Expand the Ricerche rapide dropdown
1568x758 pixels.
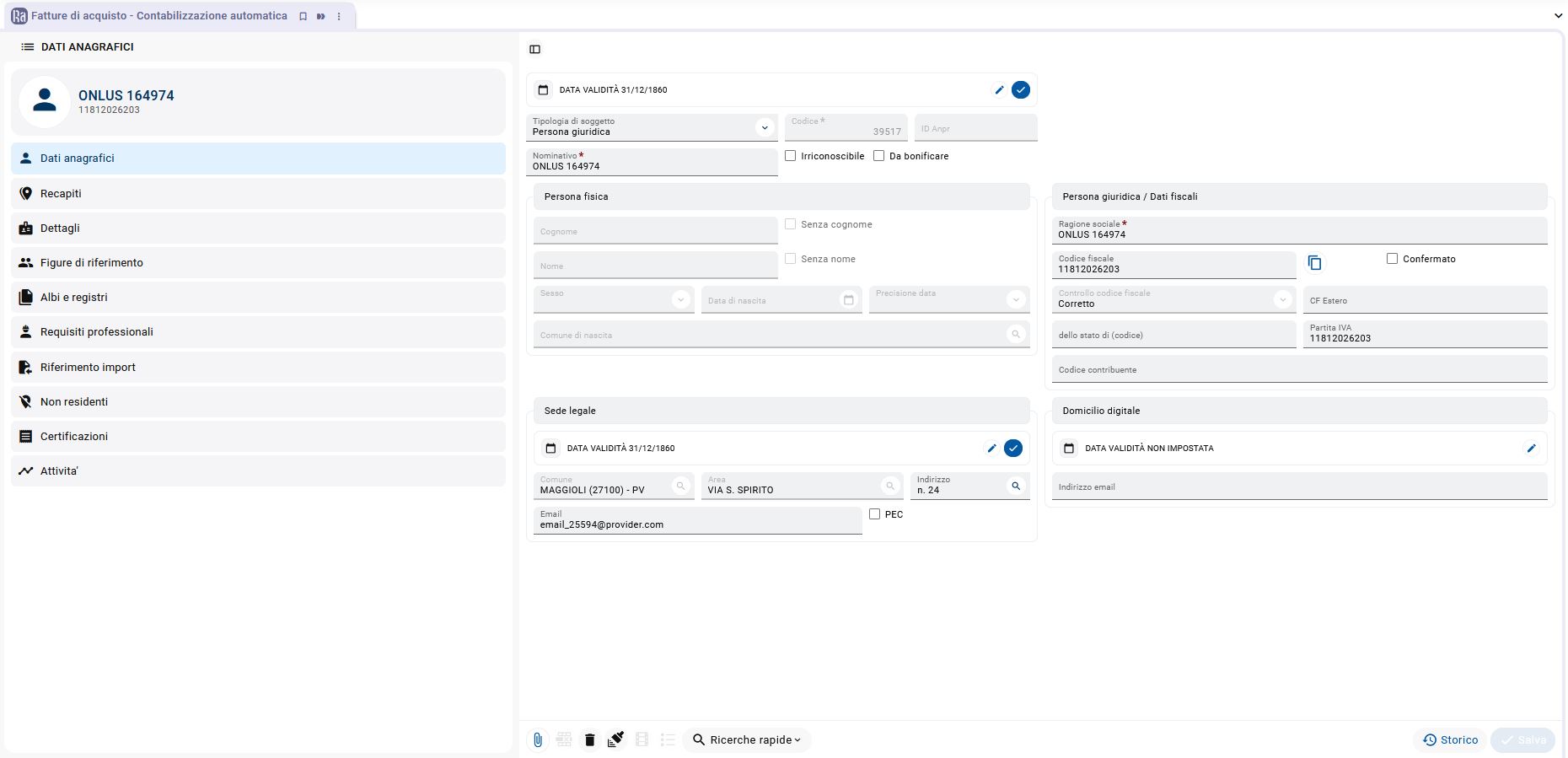point(747,740)
